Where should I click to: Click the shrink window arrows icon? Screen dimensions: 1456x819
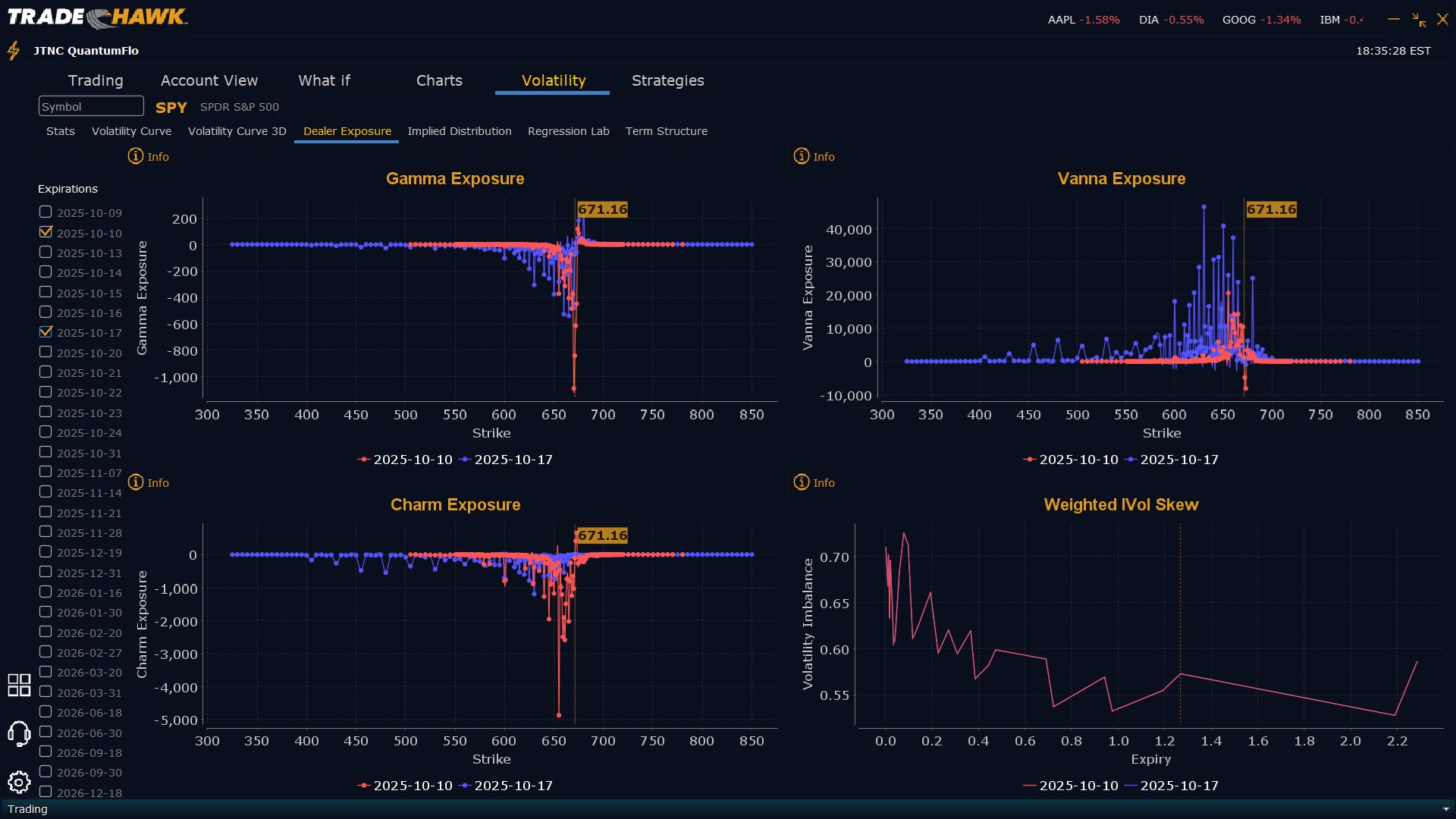[x=1419, y=20]
